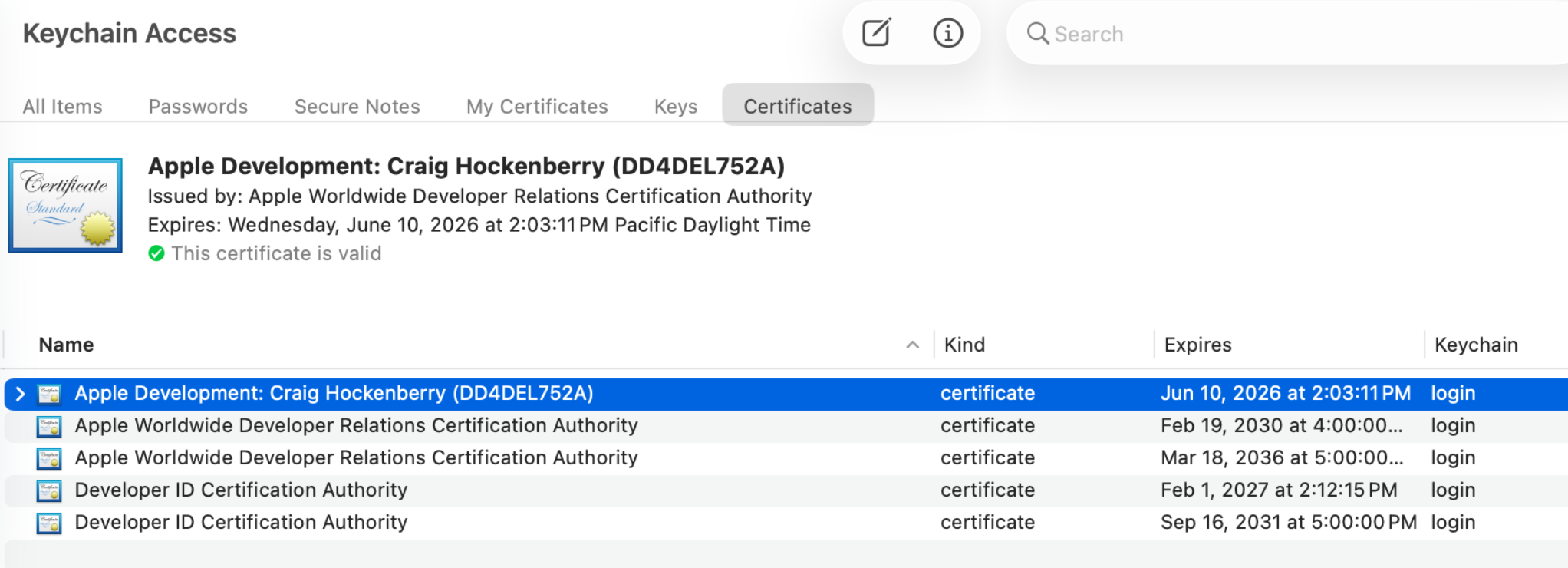
Task: Click the Feb 19, 2030 expiry cell
Action: point(1282,425)
